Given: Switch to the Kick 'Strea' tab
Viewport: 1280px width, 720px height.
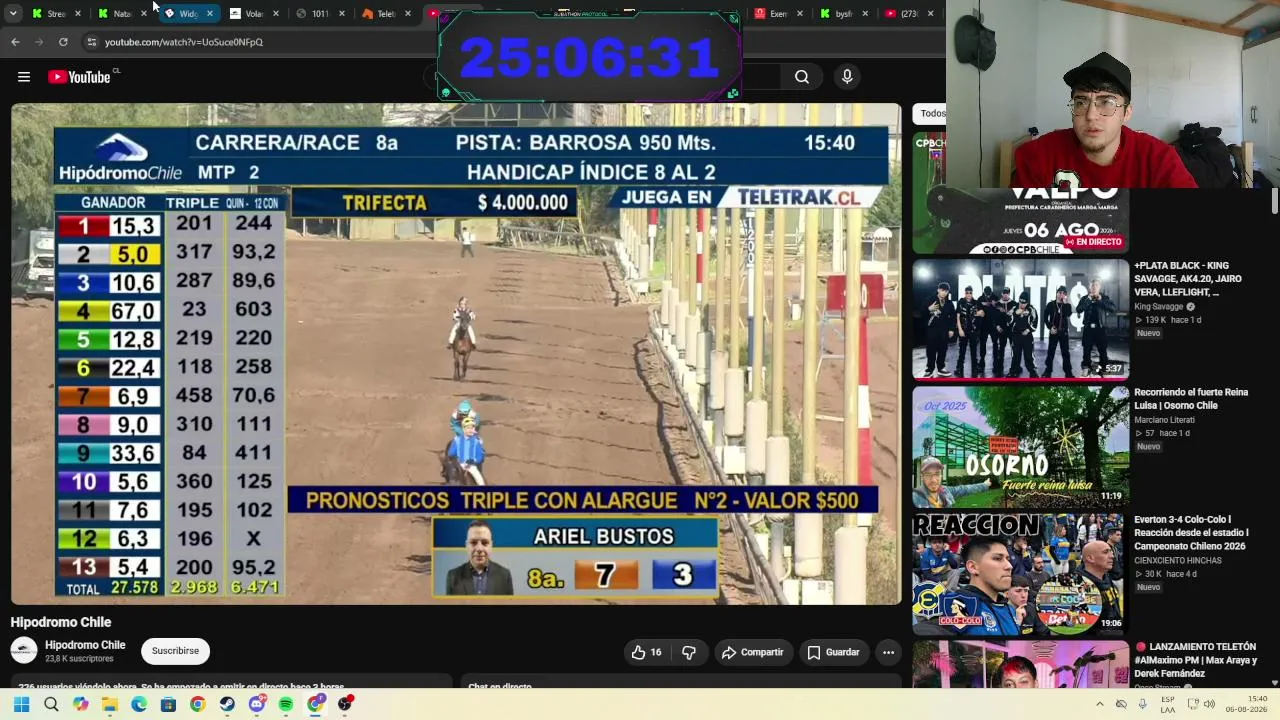Looking at the screenshot, I should pos(57,14).
